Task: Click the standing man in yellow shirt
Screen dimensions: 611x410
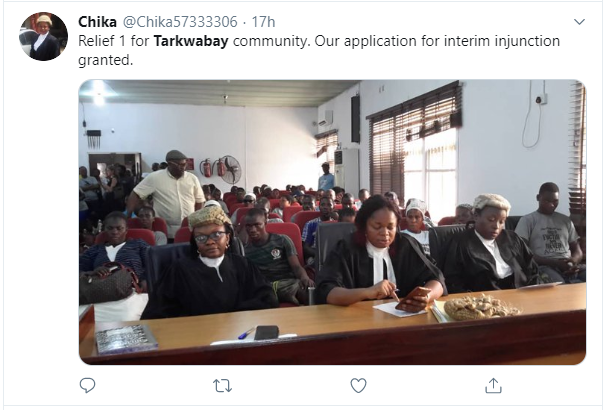Action: (x=169, y=193)
